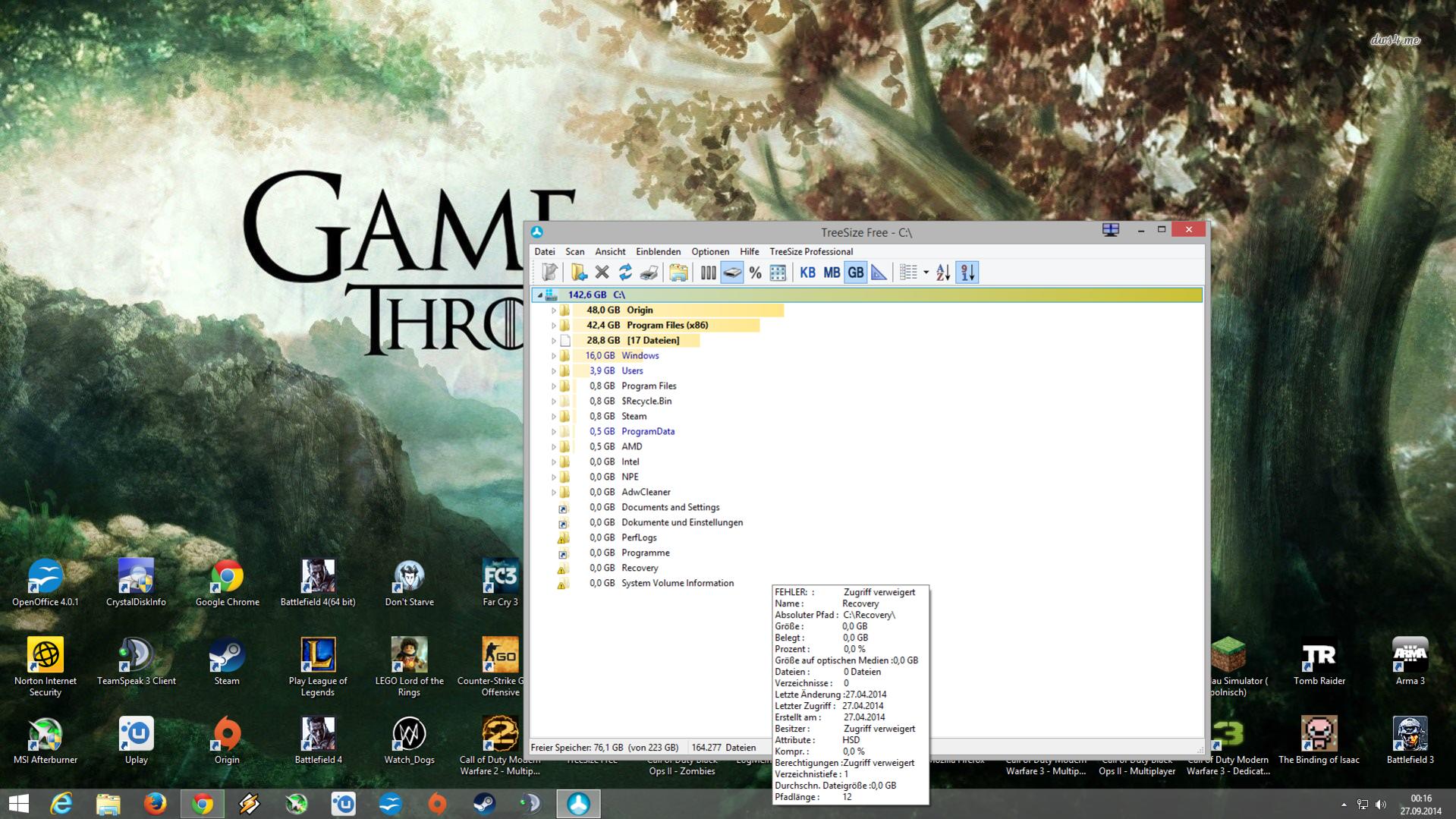Choose the automatic units triangle ruler icon

click(879, 272)
